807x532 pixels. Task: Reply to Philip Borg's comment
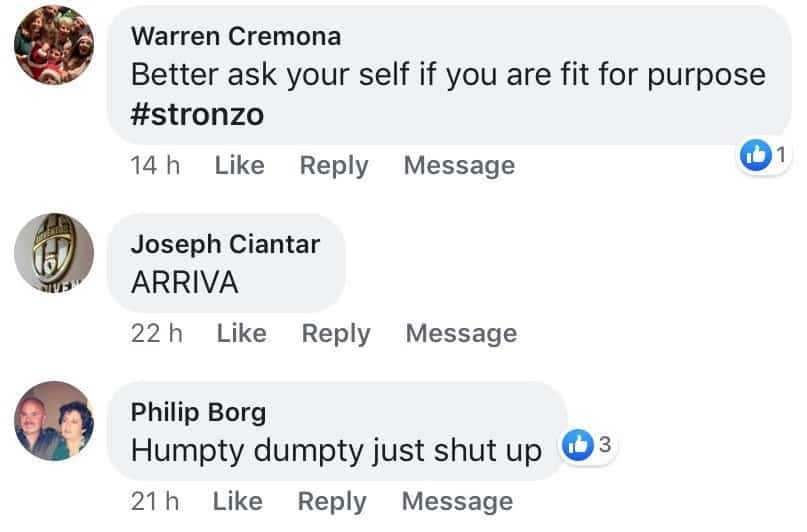(x=332, y=503)
